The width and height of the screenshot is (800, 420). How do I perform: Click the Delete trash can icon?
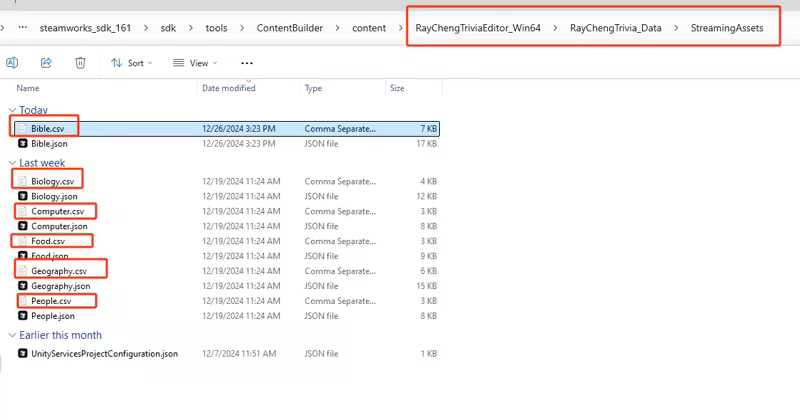(x=80, y=63)
